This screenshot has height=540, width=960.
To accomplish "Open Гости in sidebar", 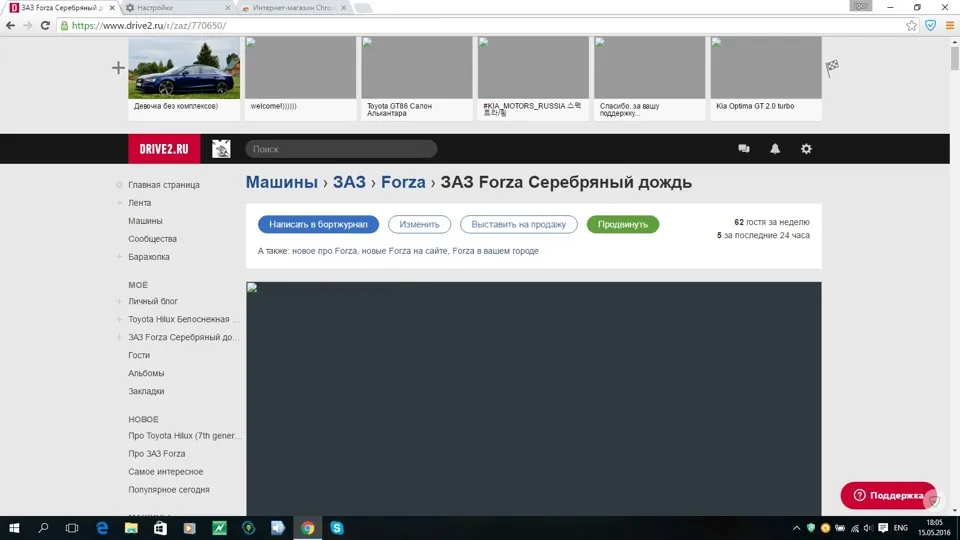I will point(139,355).
